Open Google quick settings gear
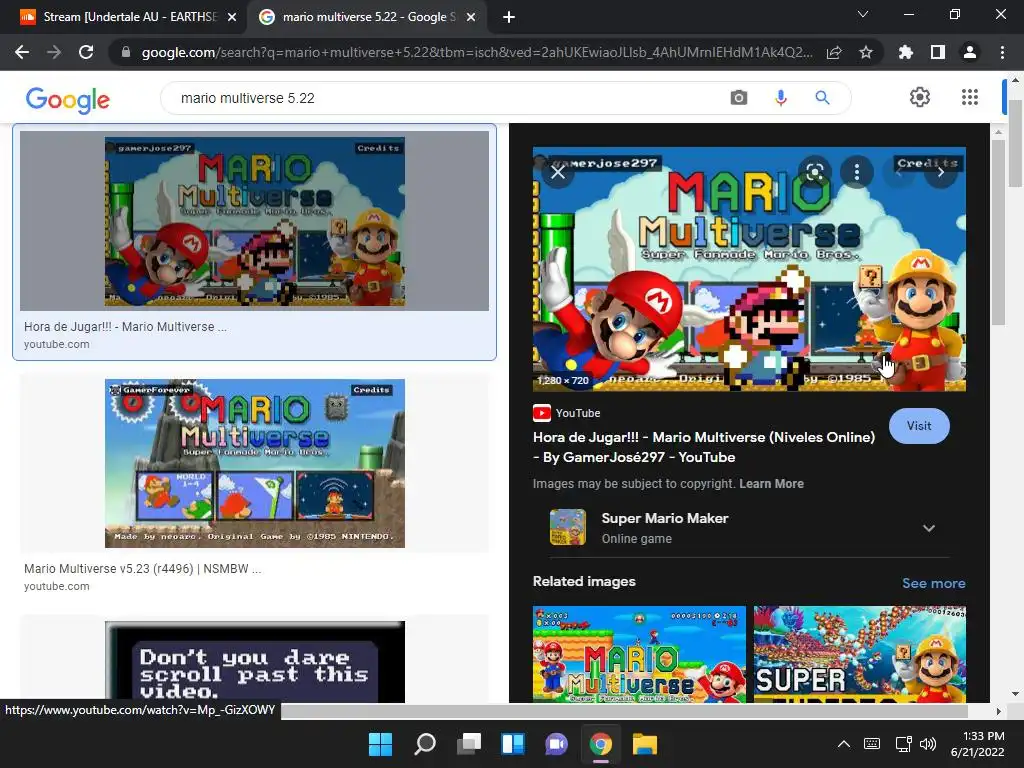 (x=920, y=97)
